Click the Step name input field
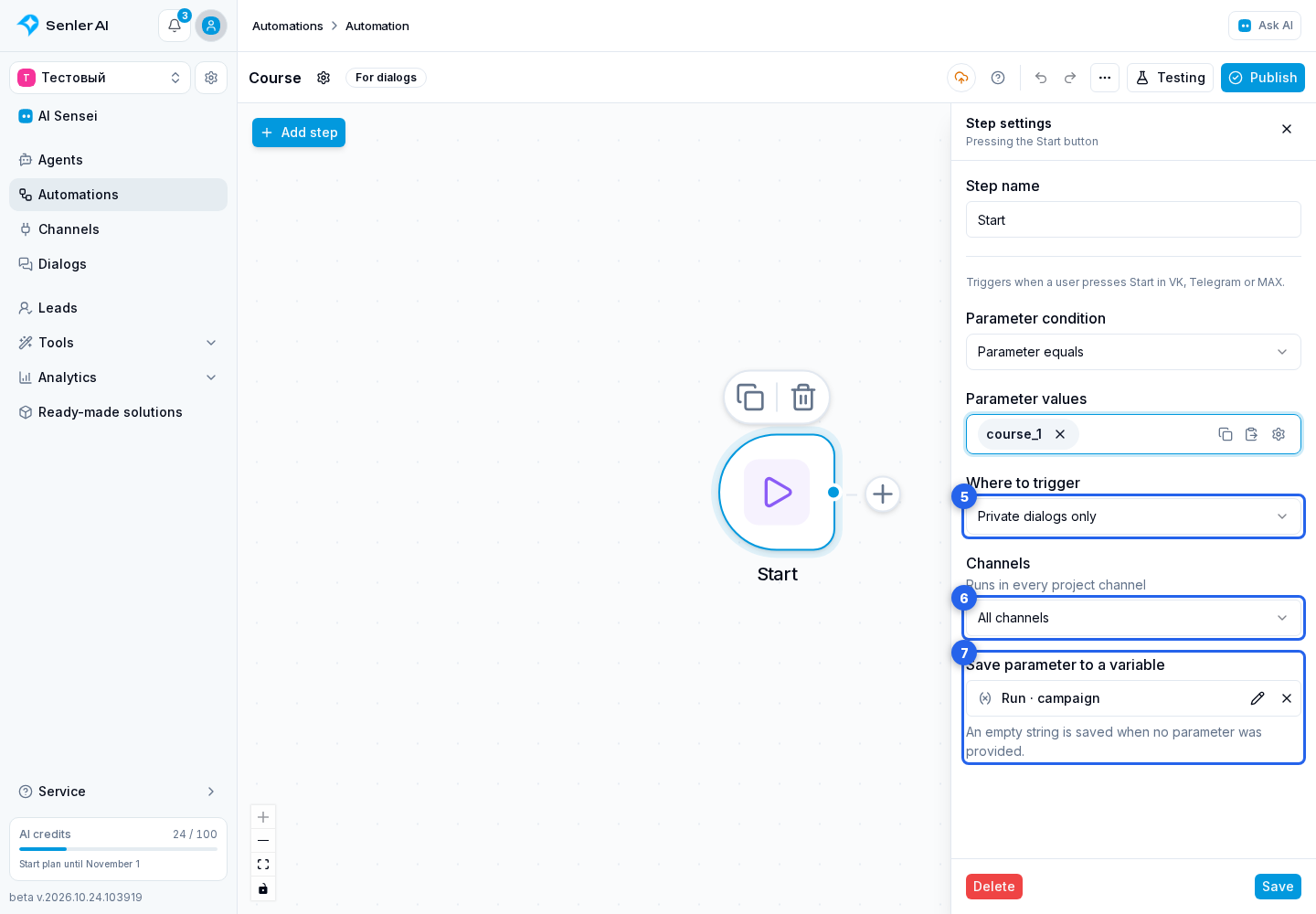This screenshot has height=914, width=1316. click(1133, 220)
